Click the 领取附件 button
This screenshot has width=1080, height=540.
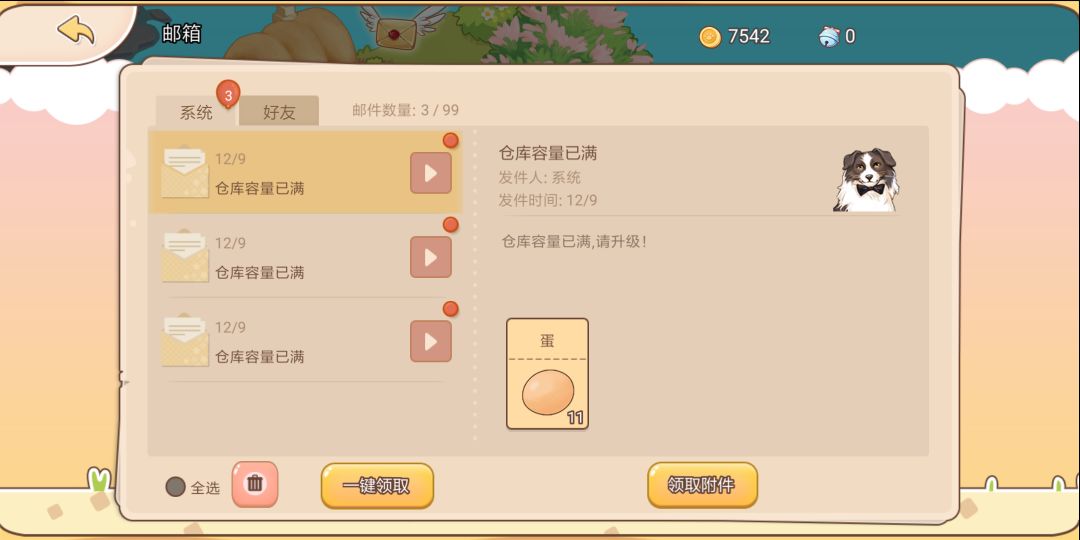point(703,485)
